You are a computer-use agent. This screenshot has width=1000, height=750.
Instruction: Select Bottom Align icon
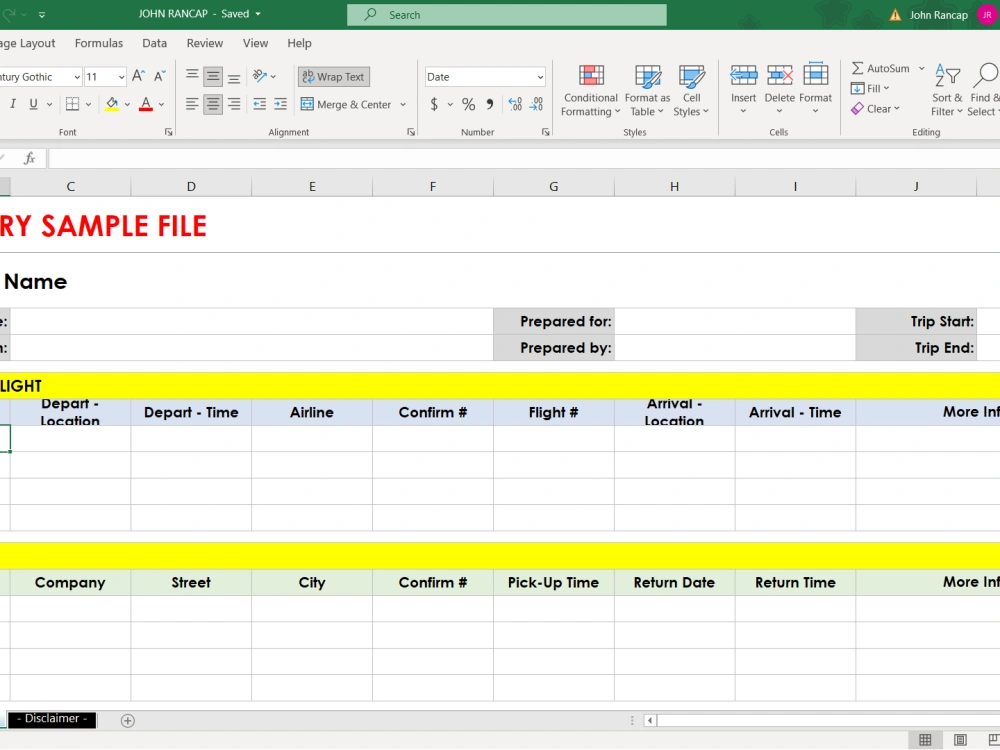tap(234, 77)
